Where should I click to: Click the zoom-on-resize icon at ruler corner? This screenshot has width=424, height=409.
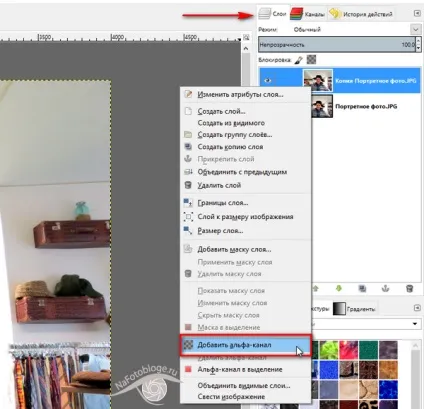click(246, 37)
